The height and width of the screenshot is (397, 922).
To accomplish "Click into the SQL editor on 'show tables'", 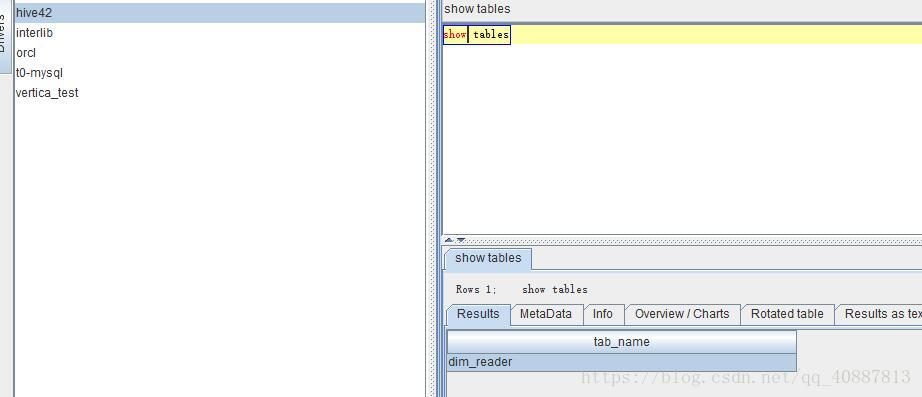I will click(x=476, y=35).
